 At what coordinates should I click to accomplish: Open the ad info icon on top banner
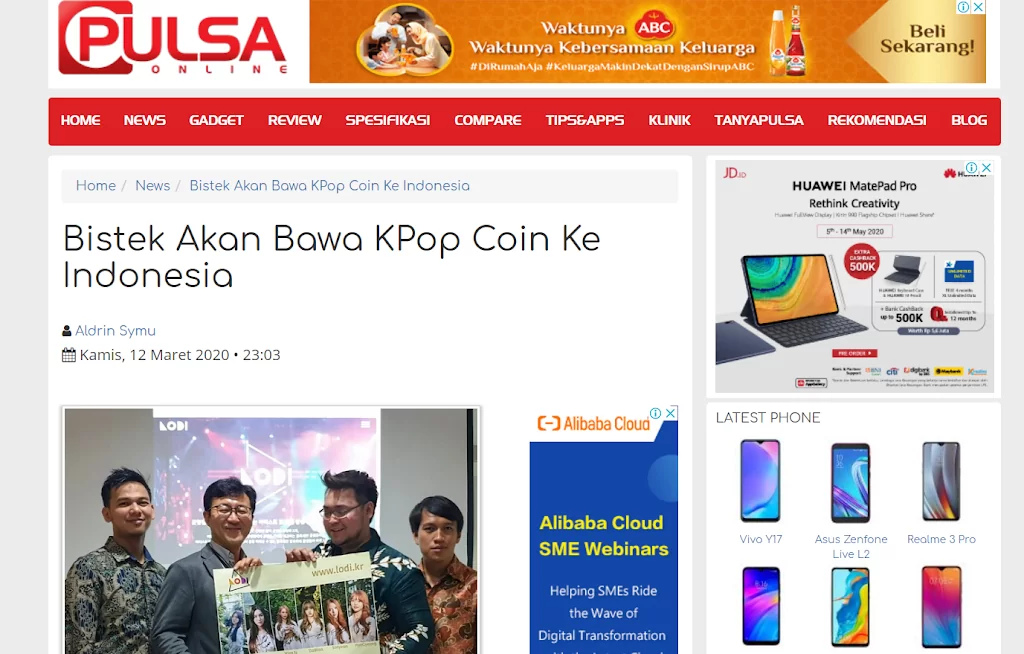pos(963,7)
